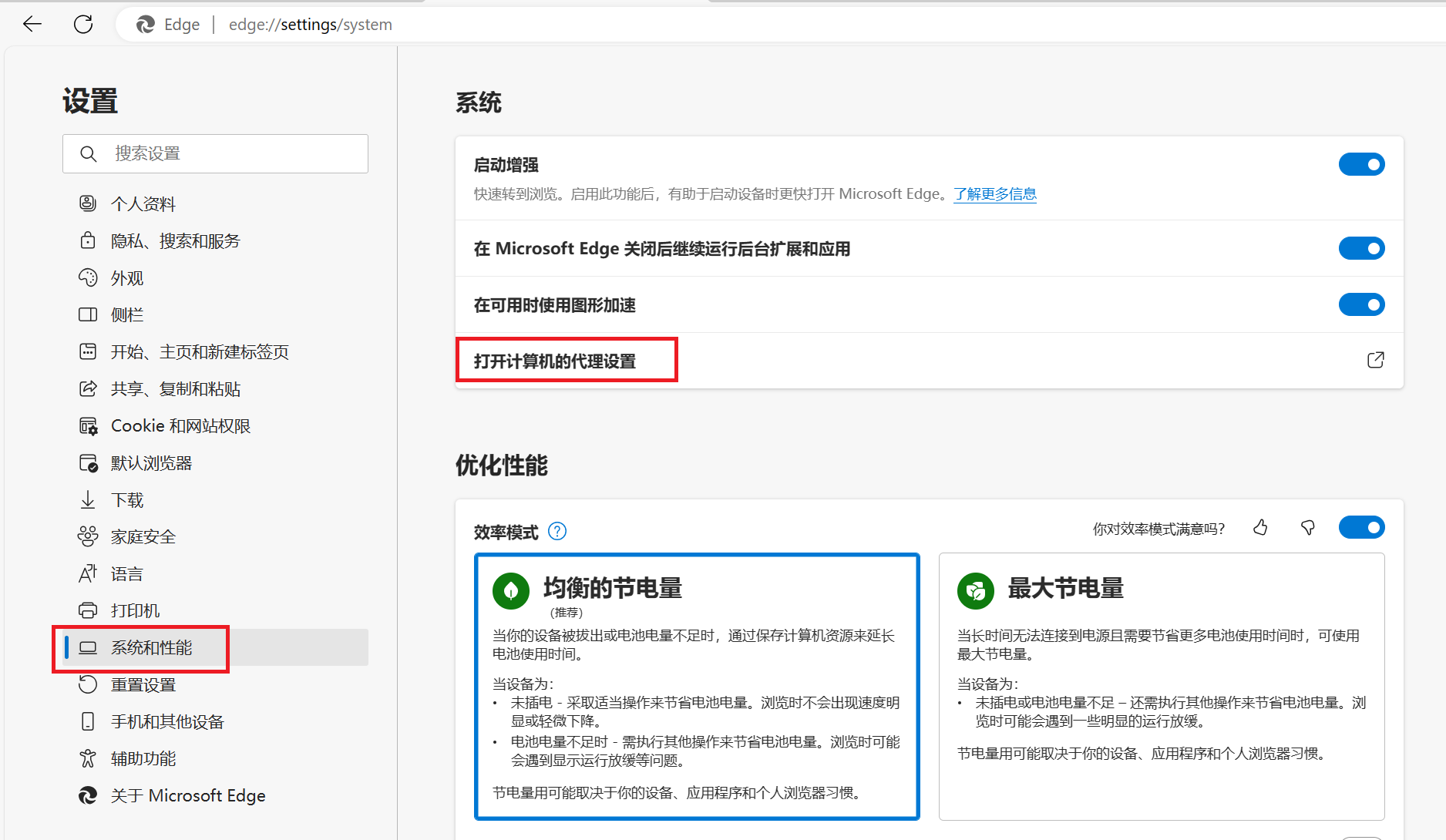The height and width of the screenshot is (840, 1446).
Task: Click the 了解更多信息 link
Action: (x=994, y=194)
